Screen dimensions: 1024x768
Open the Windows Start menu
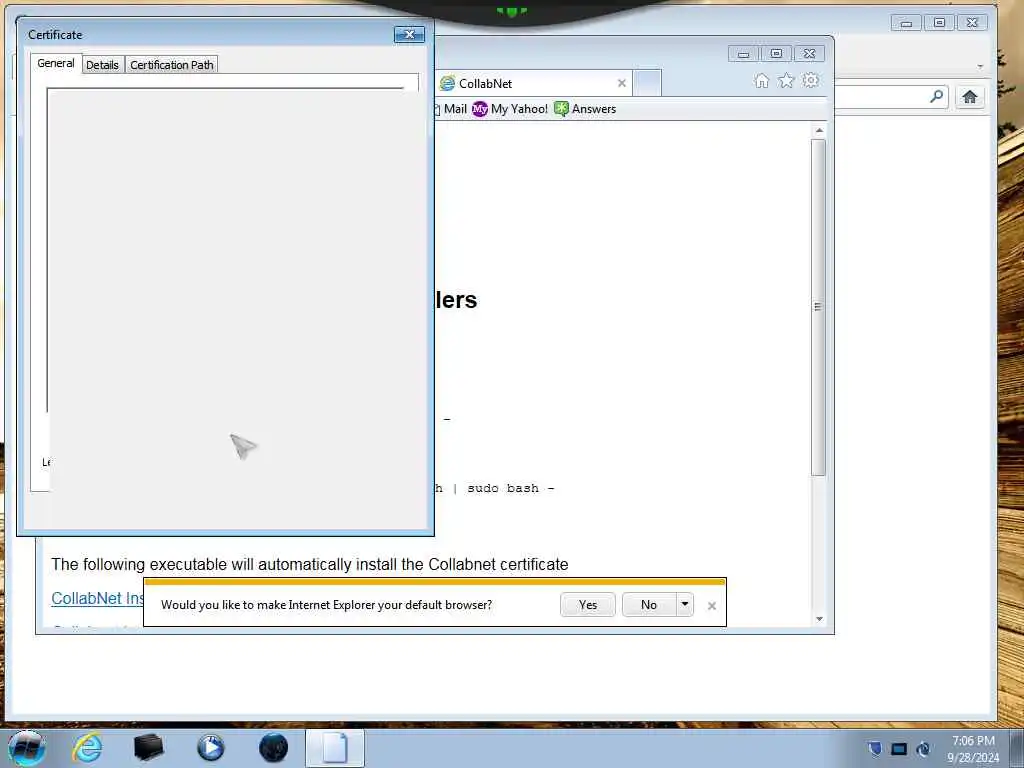27,748
